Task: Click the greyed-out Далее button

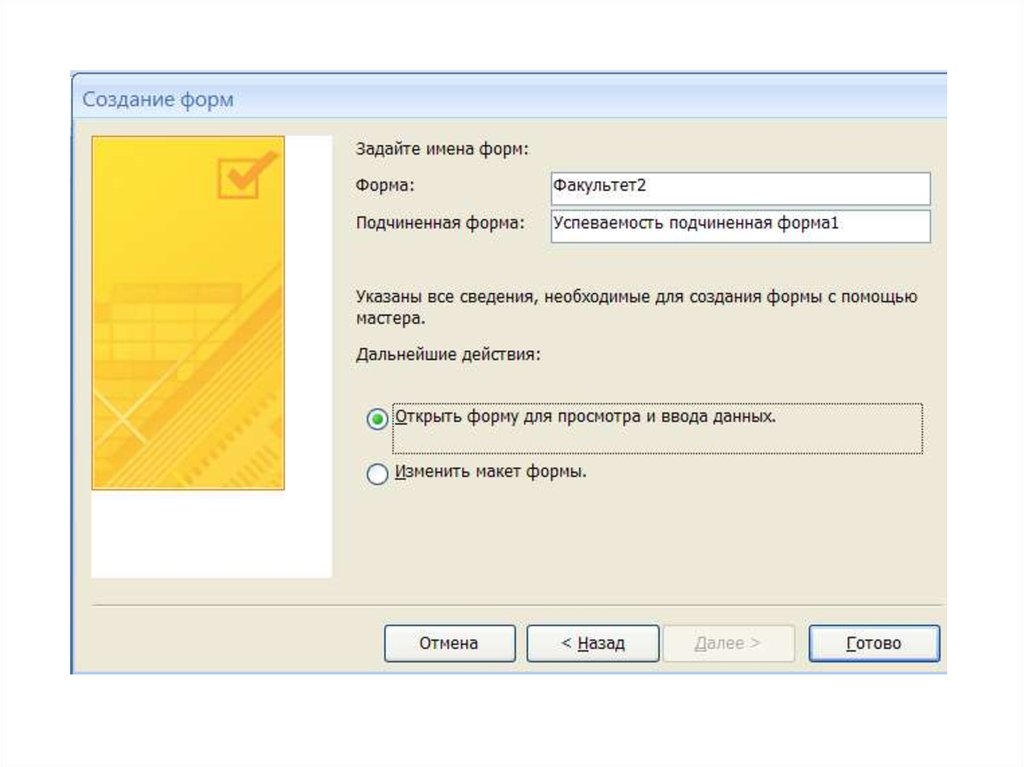Action: point(728,644)
